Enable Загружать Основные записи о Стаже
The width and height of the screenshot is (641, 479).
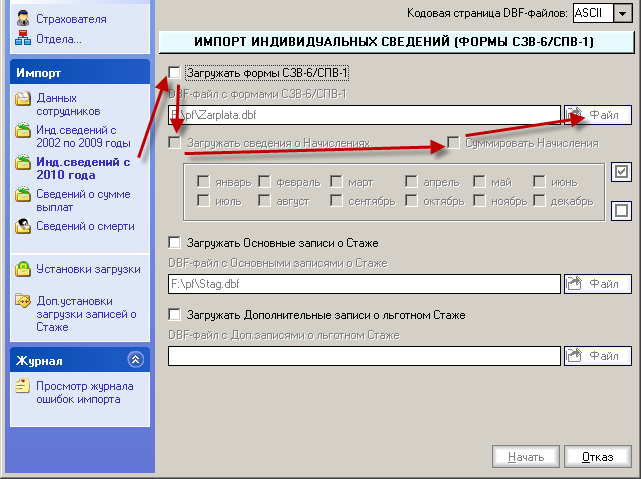click(174, 243)
